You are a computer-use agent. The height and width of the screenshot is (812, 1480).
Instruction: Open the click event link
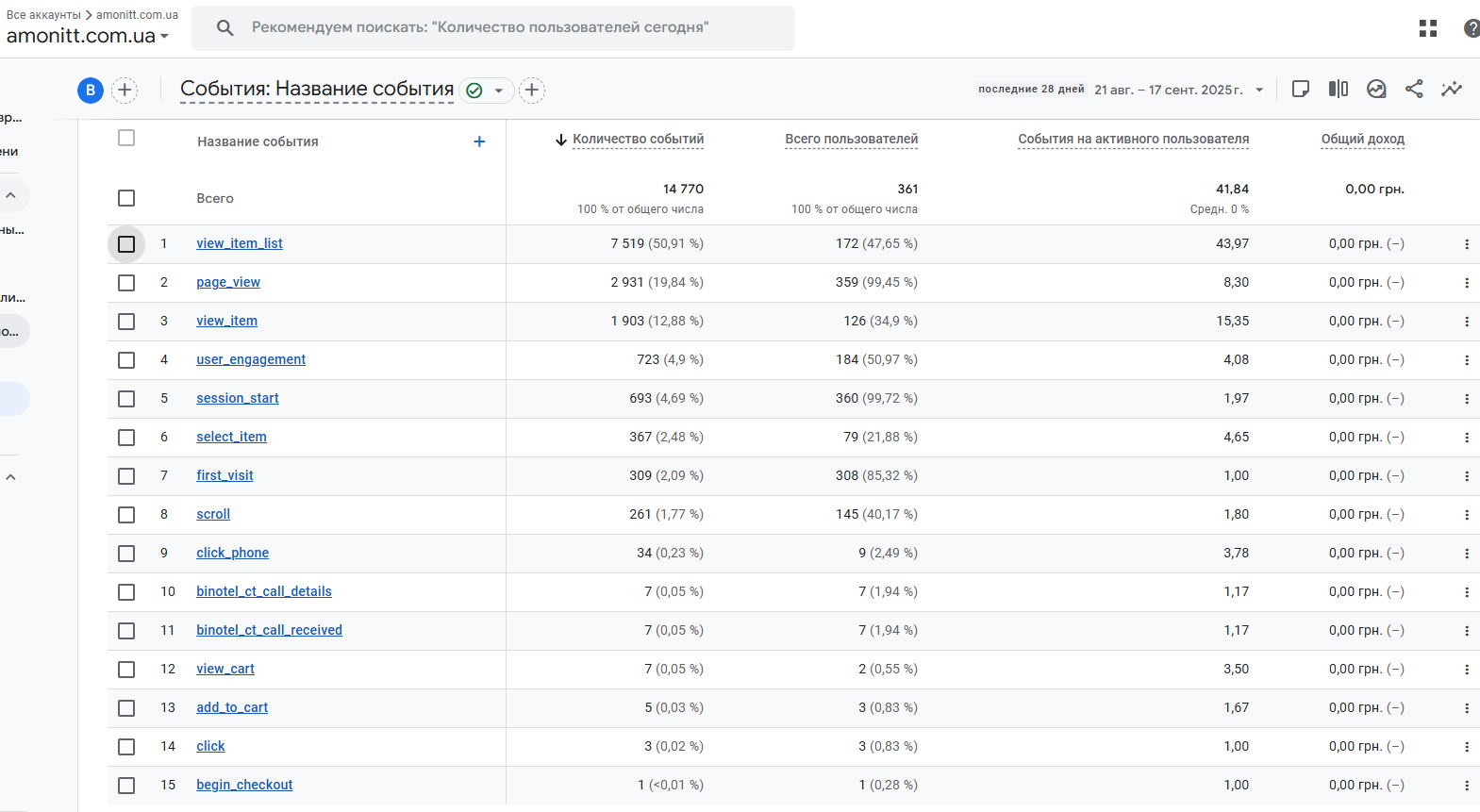click(x=210, y=746)
